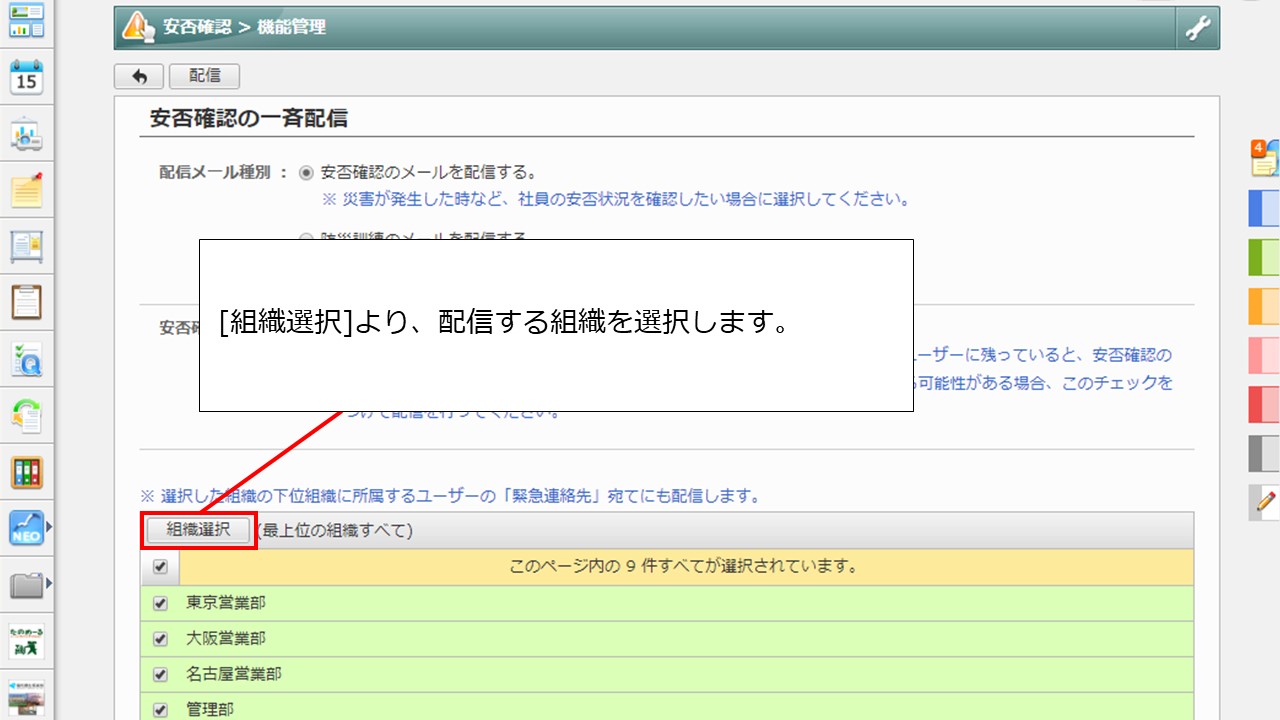The width and height of the screenshot is (1280, 720).
Task: Expand the arrow beside the folder icon
Action: 49,583
